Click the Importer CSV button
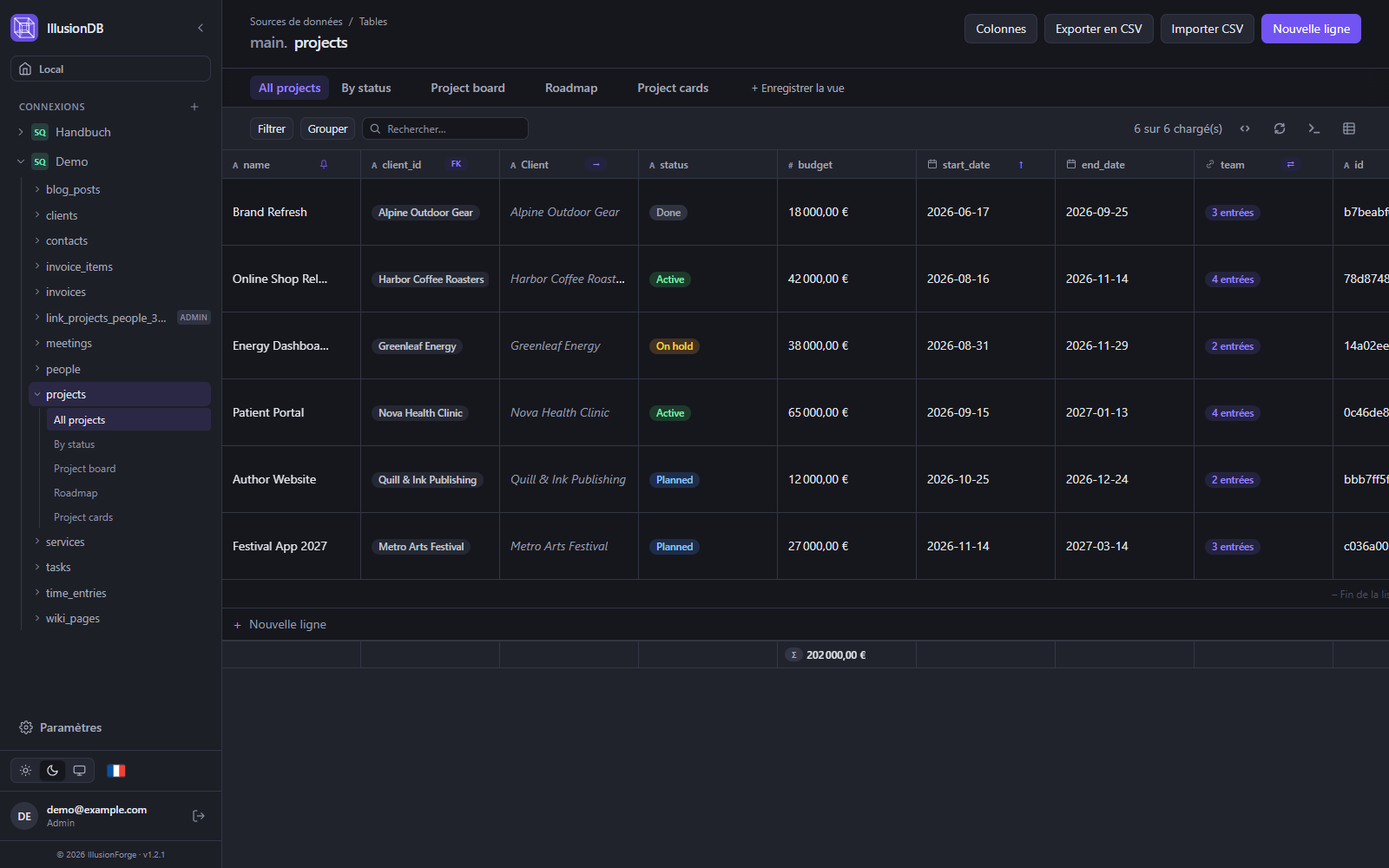 pos(1208,29)
